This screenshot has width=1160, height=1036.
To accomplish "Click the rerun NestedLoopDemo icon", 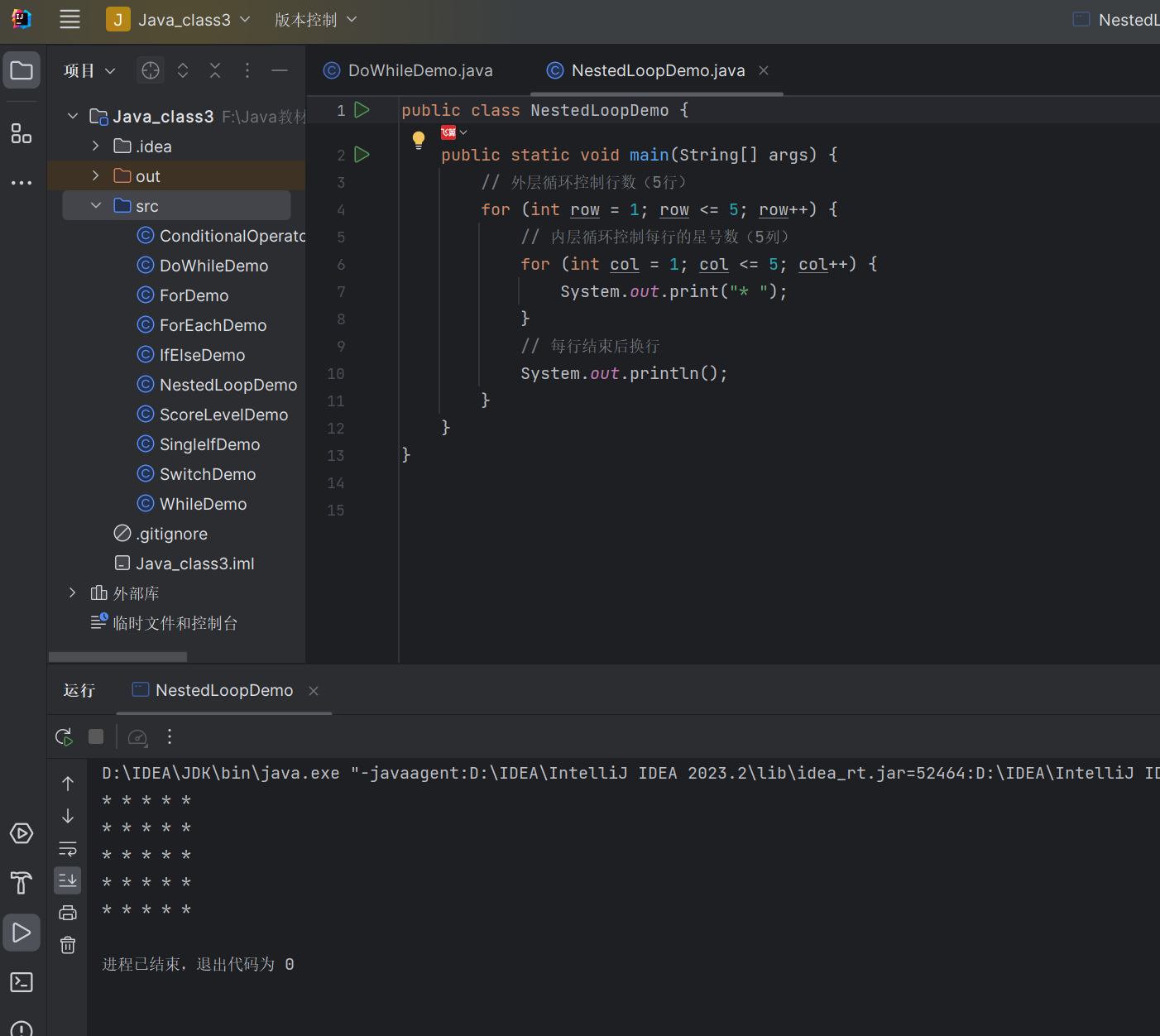I will [64, 736].
